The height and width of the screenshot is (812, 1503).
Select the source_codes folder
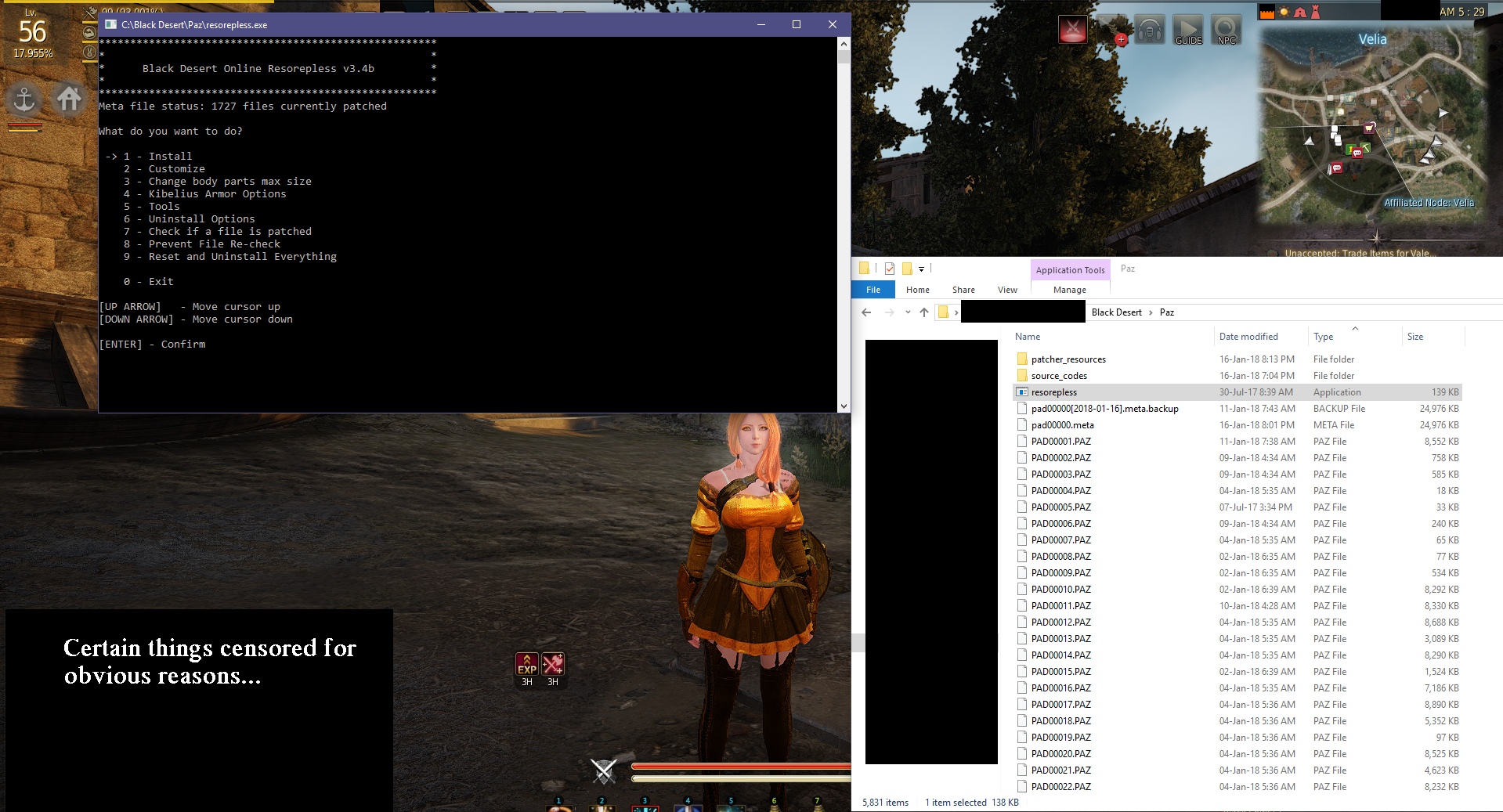tap(1059, 376)
